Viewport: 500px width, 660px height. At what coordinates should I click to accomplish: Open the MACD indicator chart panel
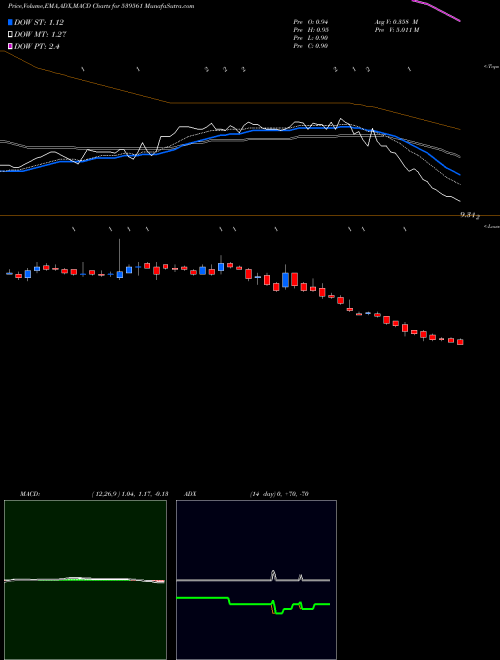[x=85, y=580]
